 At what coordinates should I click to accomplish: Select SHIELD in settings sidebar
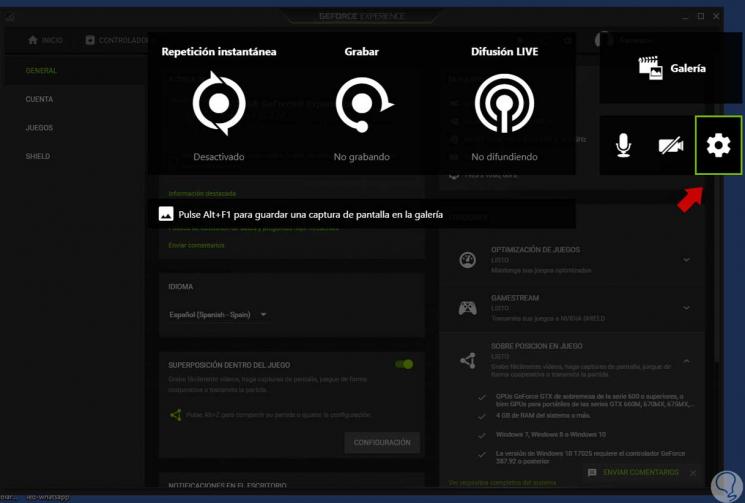pyautogui.click(x=38, y=156)
